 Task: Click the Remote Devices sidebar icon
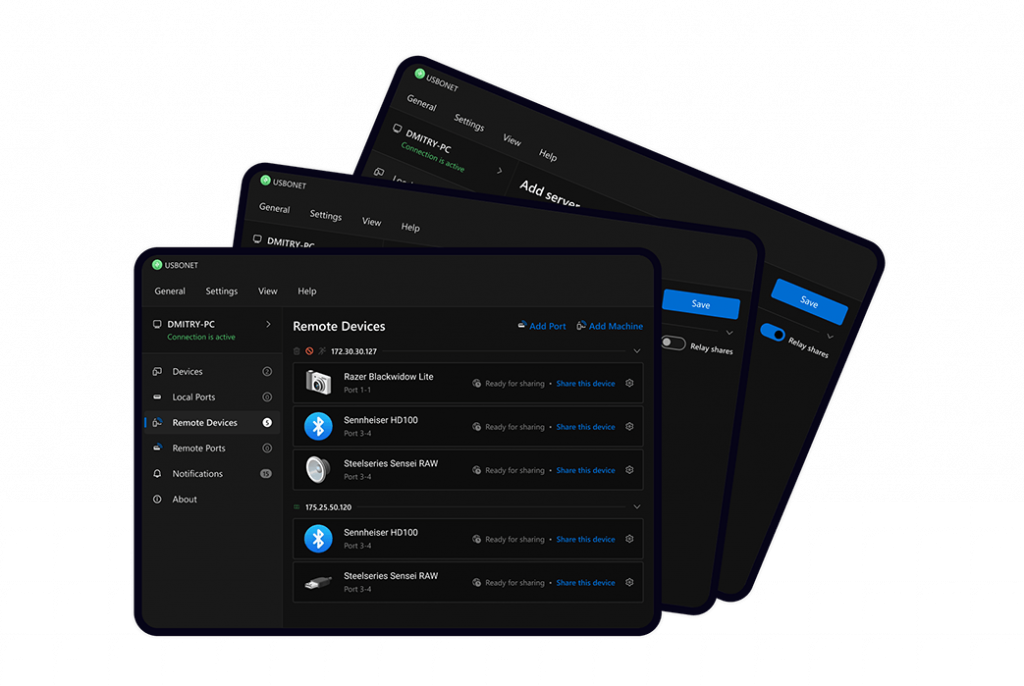pyautogui.click(x=157, y=423)
